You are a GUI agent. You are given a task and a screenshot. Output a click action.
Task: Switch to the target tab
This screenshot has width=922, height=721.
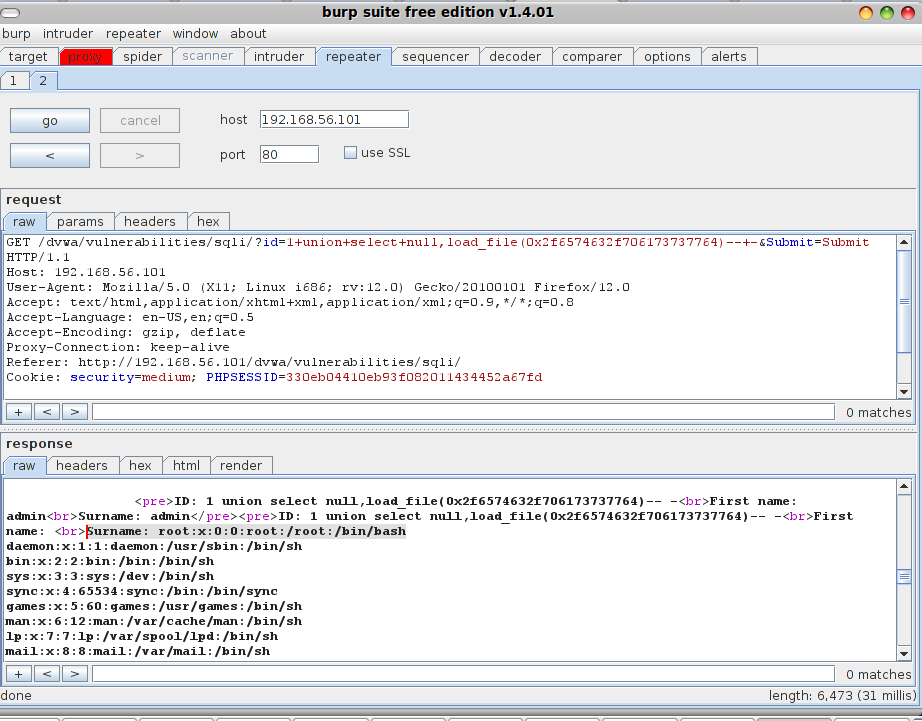(x=28, y=56)
